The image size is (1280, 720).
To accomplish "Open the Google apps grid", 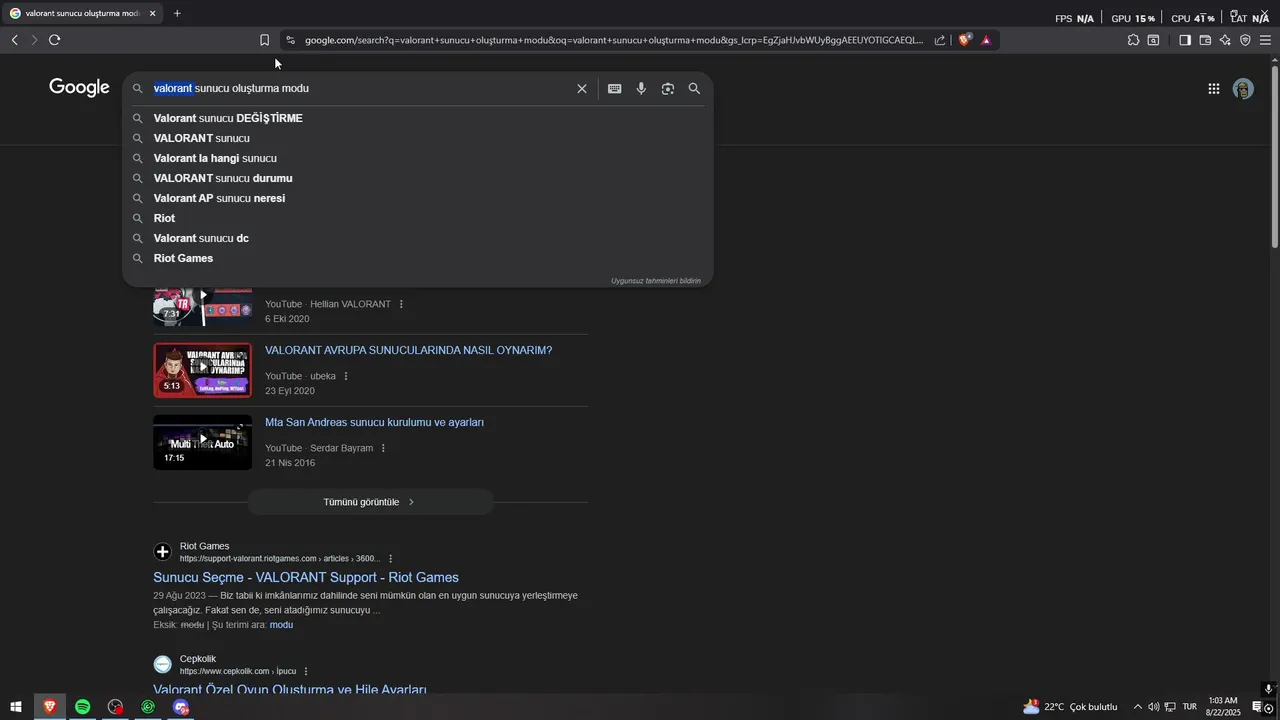I will pos(1214,89).
